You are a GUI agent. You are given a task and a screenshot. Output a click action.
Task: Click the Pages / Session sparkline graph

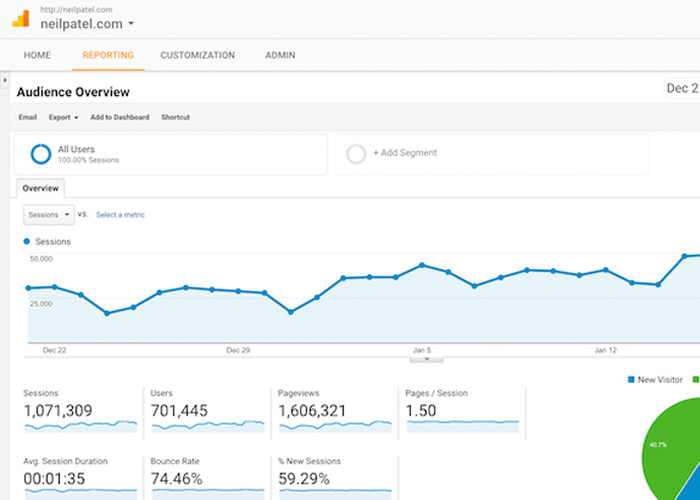coord(462,425)
